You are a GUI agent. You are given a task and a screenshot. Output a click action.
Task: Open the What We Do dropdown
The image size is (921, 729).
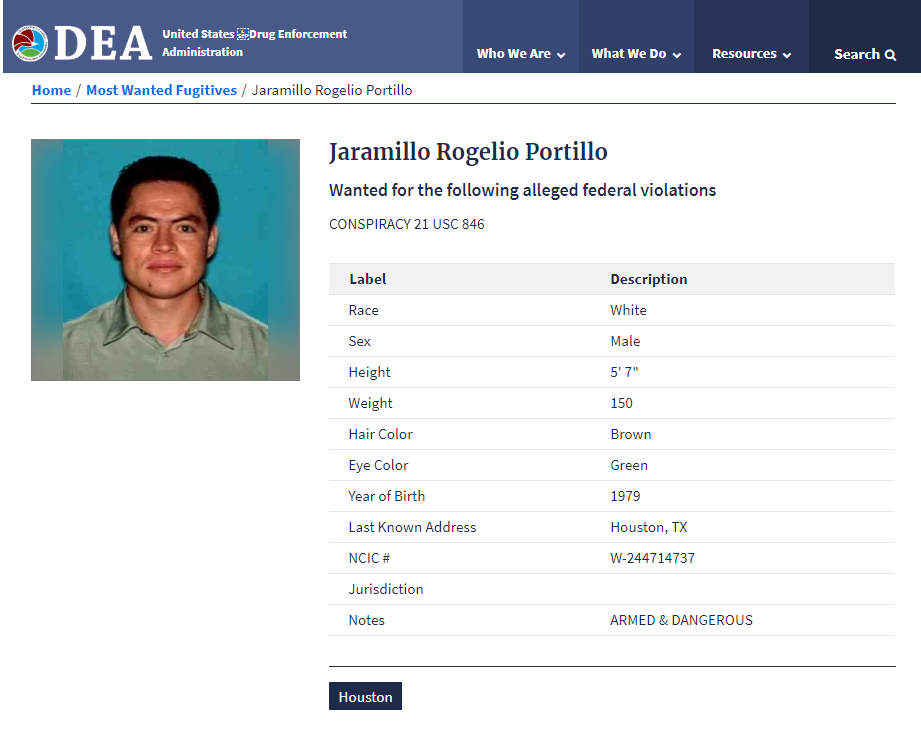[x=636, y=54]
